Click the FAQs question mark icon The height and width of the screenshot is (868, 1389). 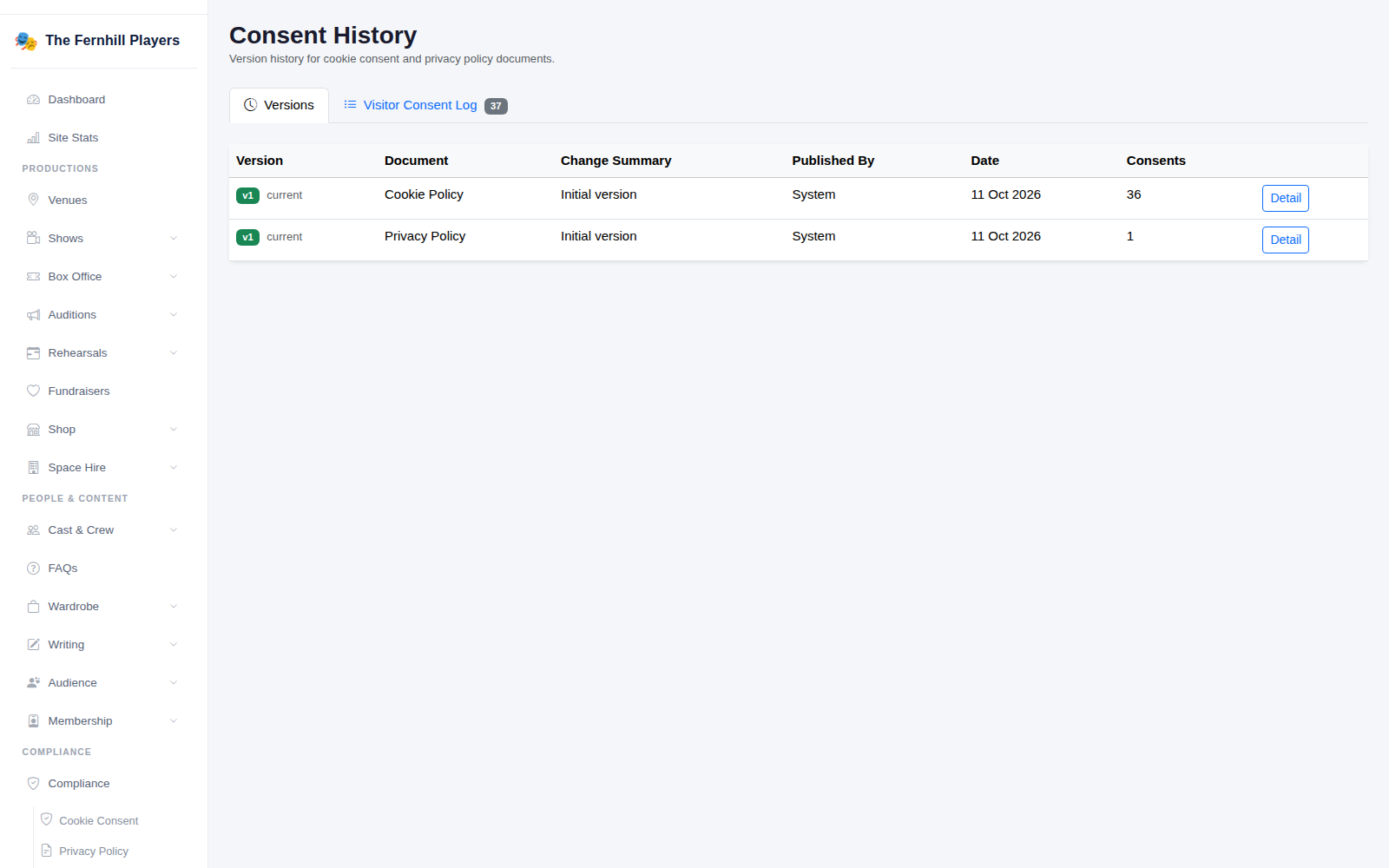(x=33, y=569)
